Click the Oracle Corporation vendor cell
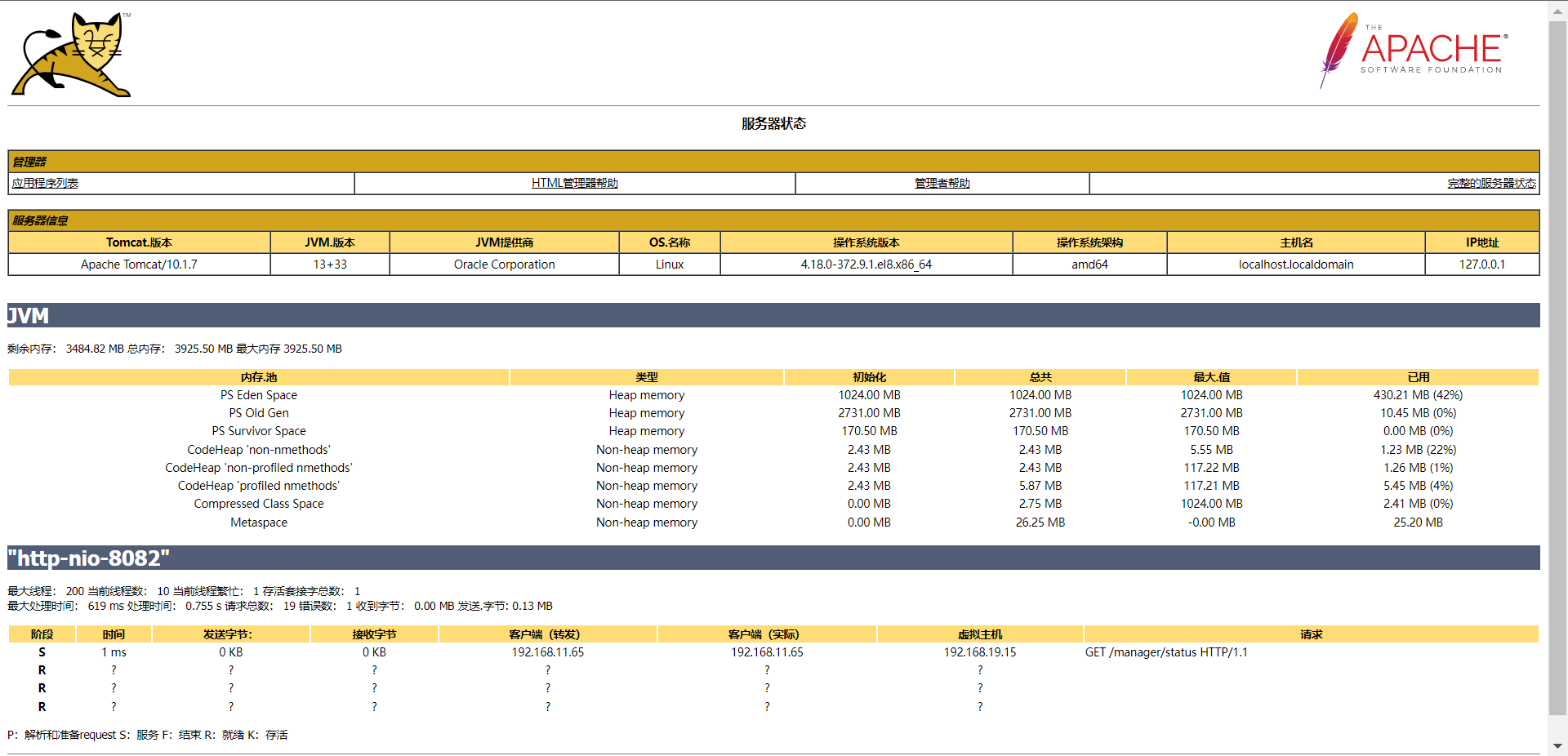This screenshot has height=756, width=1568. coord(505,265)
